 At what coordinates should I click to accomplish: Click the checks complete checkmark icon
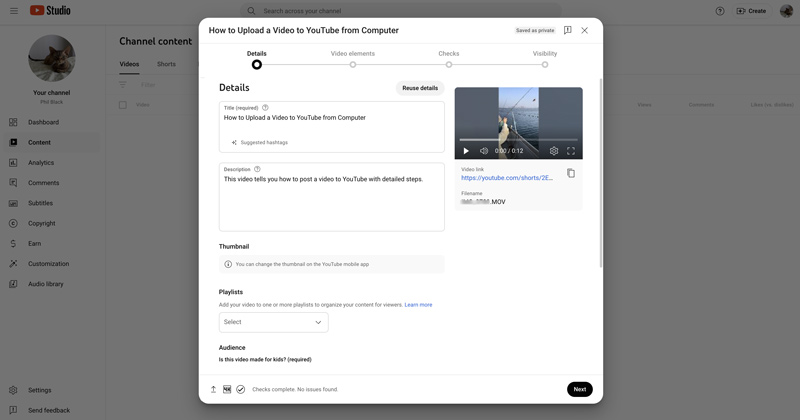point(241,389)
